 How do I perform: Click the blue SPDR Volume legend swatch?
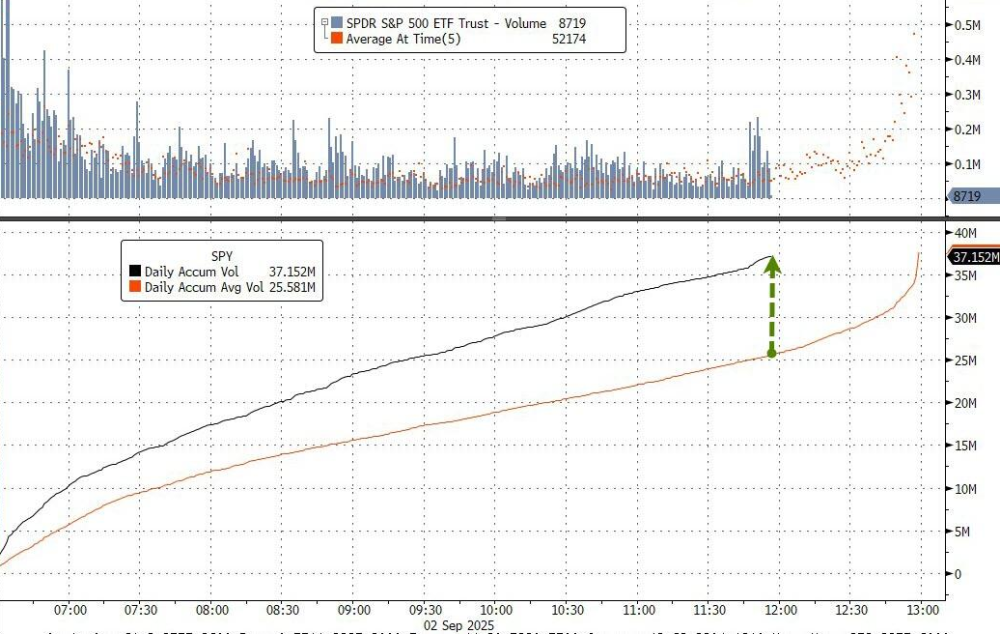(337, 22)
